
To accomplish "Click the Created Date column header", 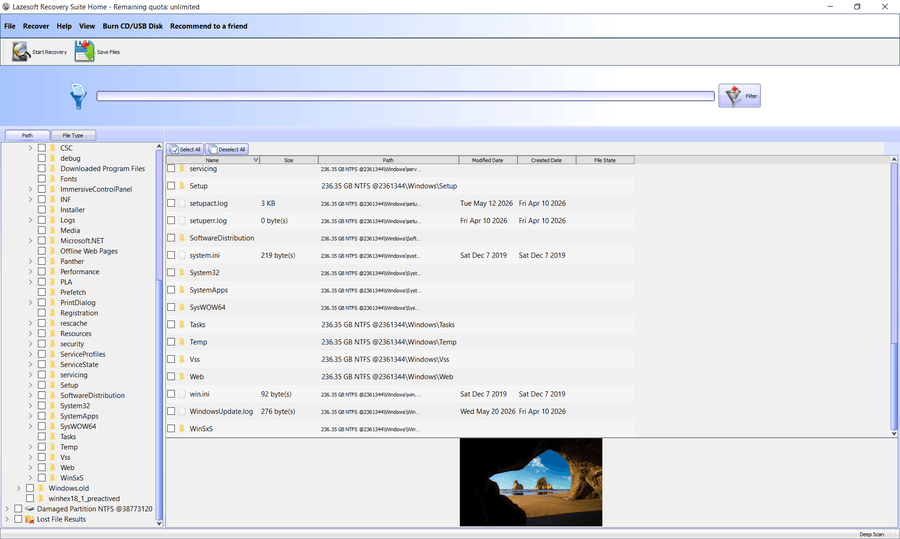I will click(546, 160).
